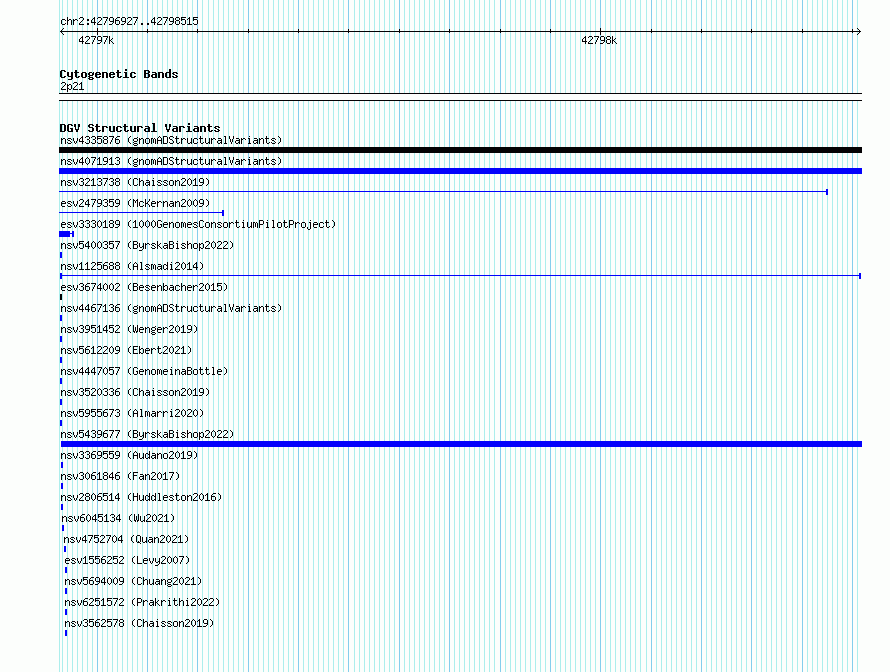Click the thick blue nsv5439677 bar
Viewport: 890px width, 672px height.
pyautogui.click(x=461, y=444)
